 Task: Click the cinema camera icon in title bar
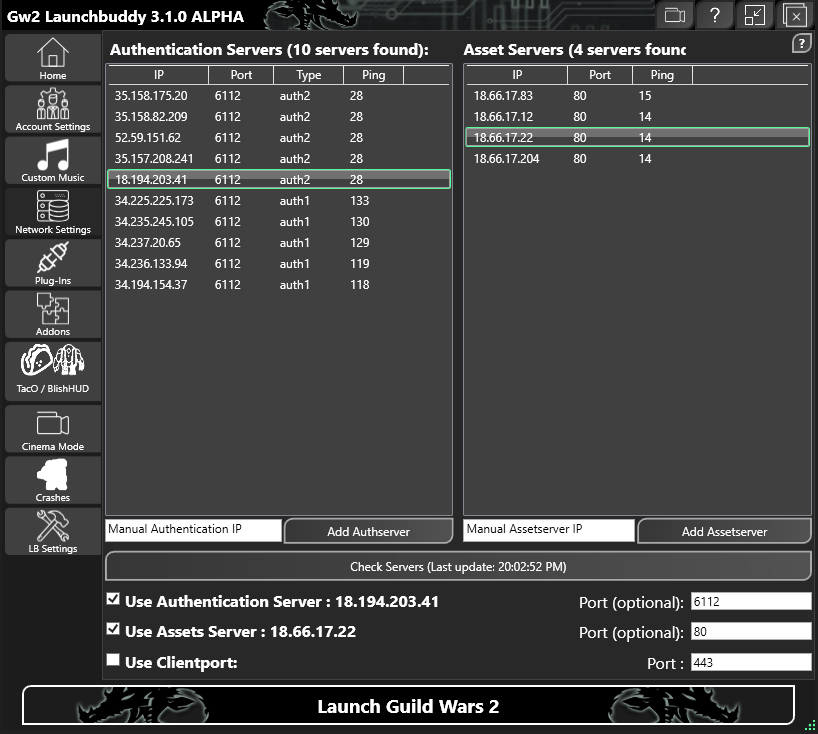point(676,15)
